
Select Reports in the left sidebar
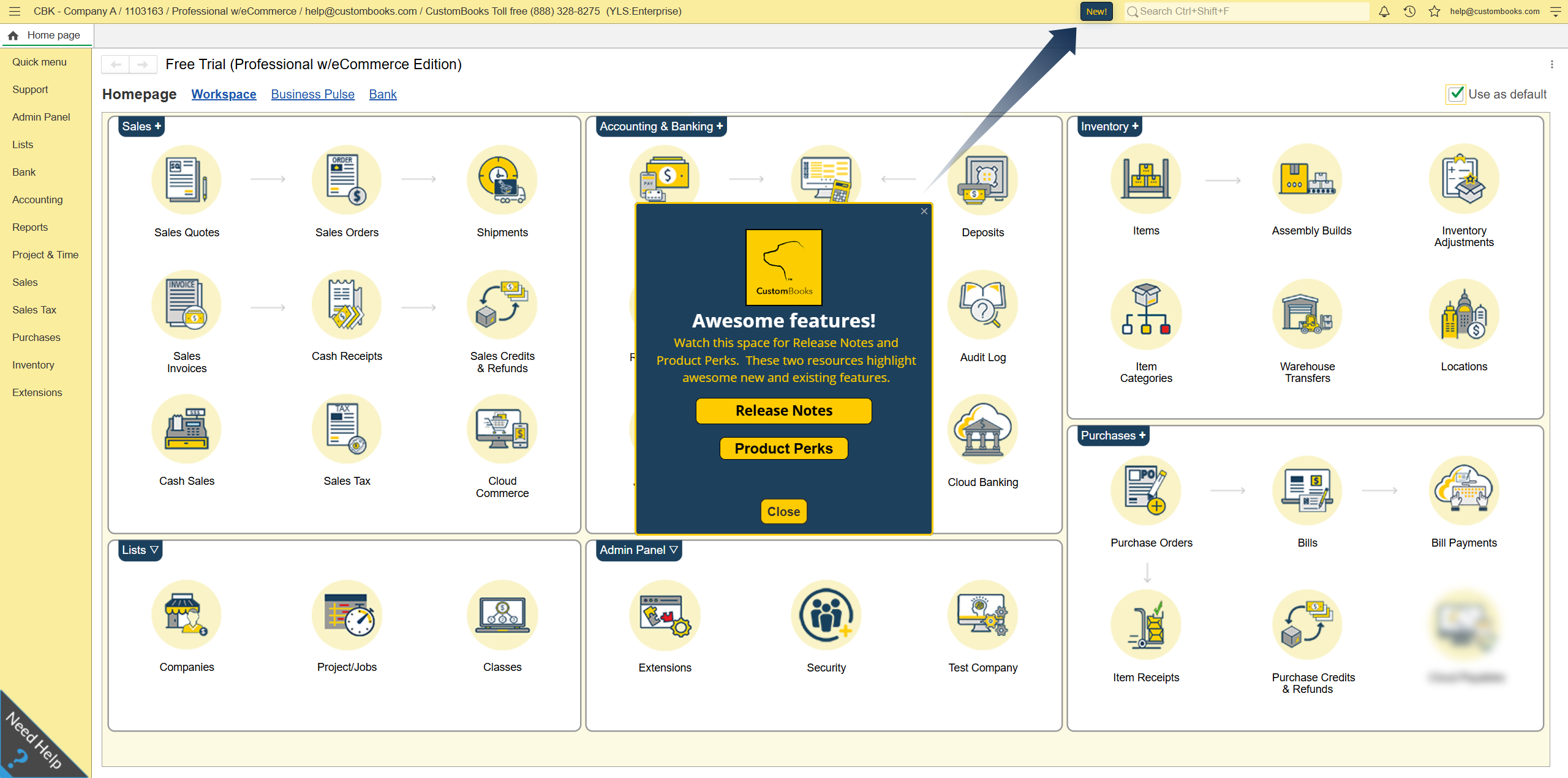coord(30,227)
